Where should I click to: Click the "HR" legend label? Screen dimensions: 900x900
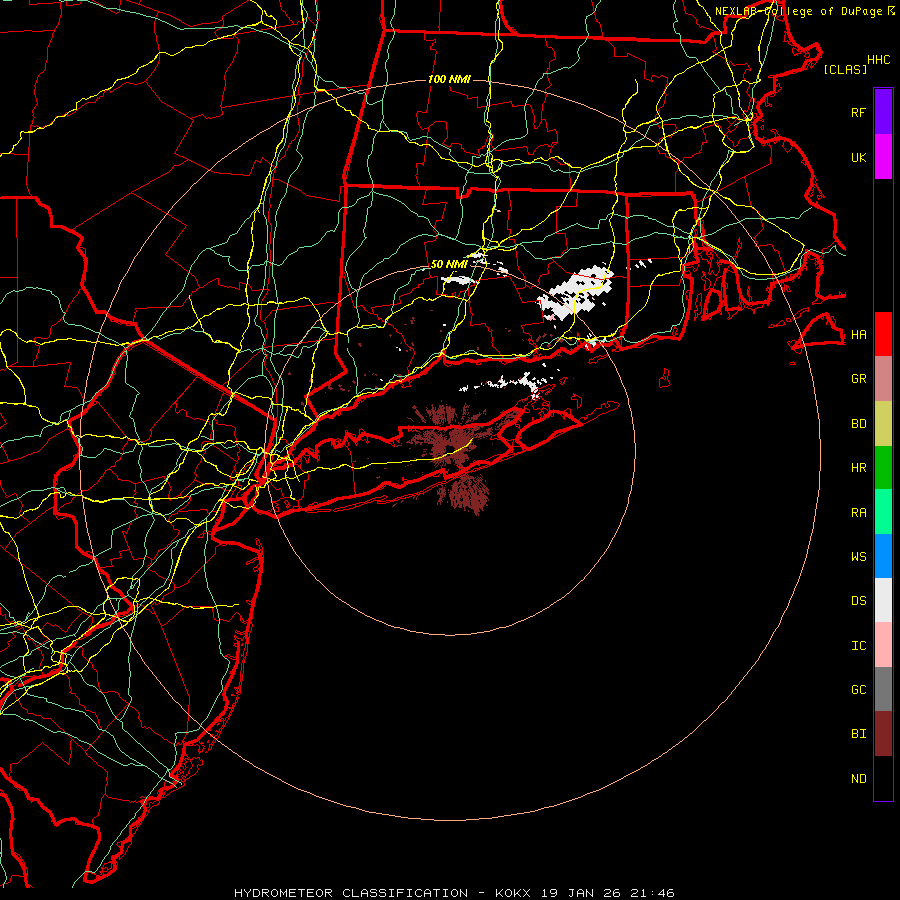858,468
